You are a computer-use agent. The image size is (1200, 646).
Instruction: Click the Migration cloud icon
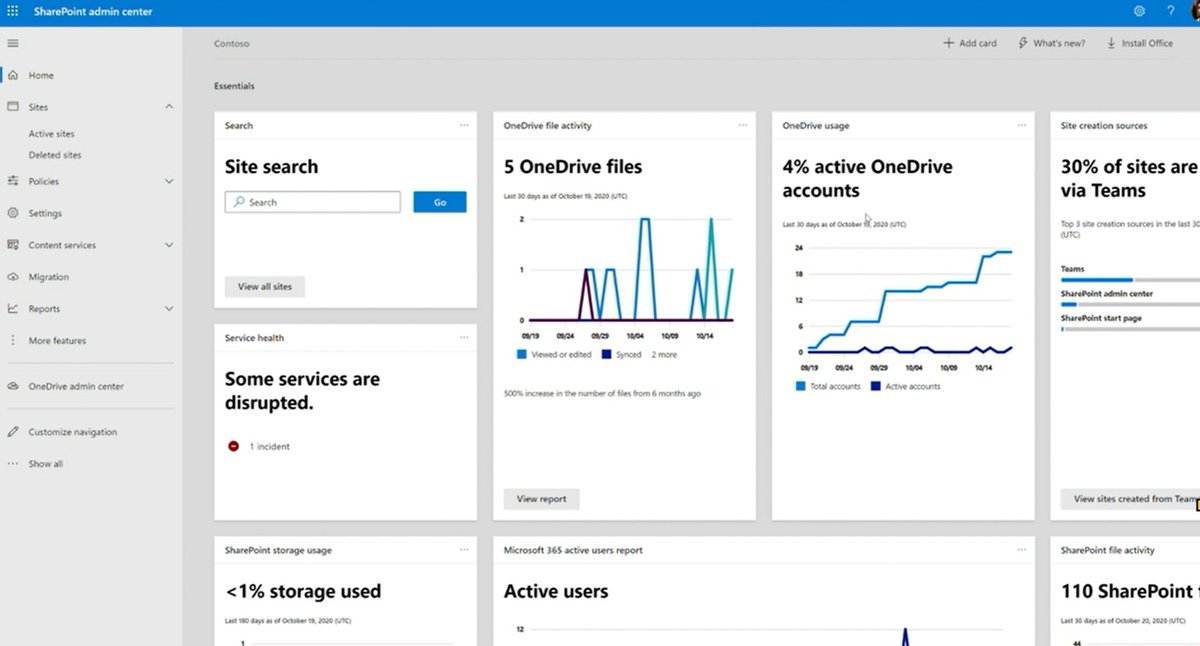(x=13, y=277)
